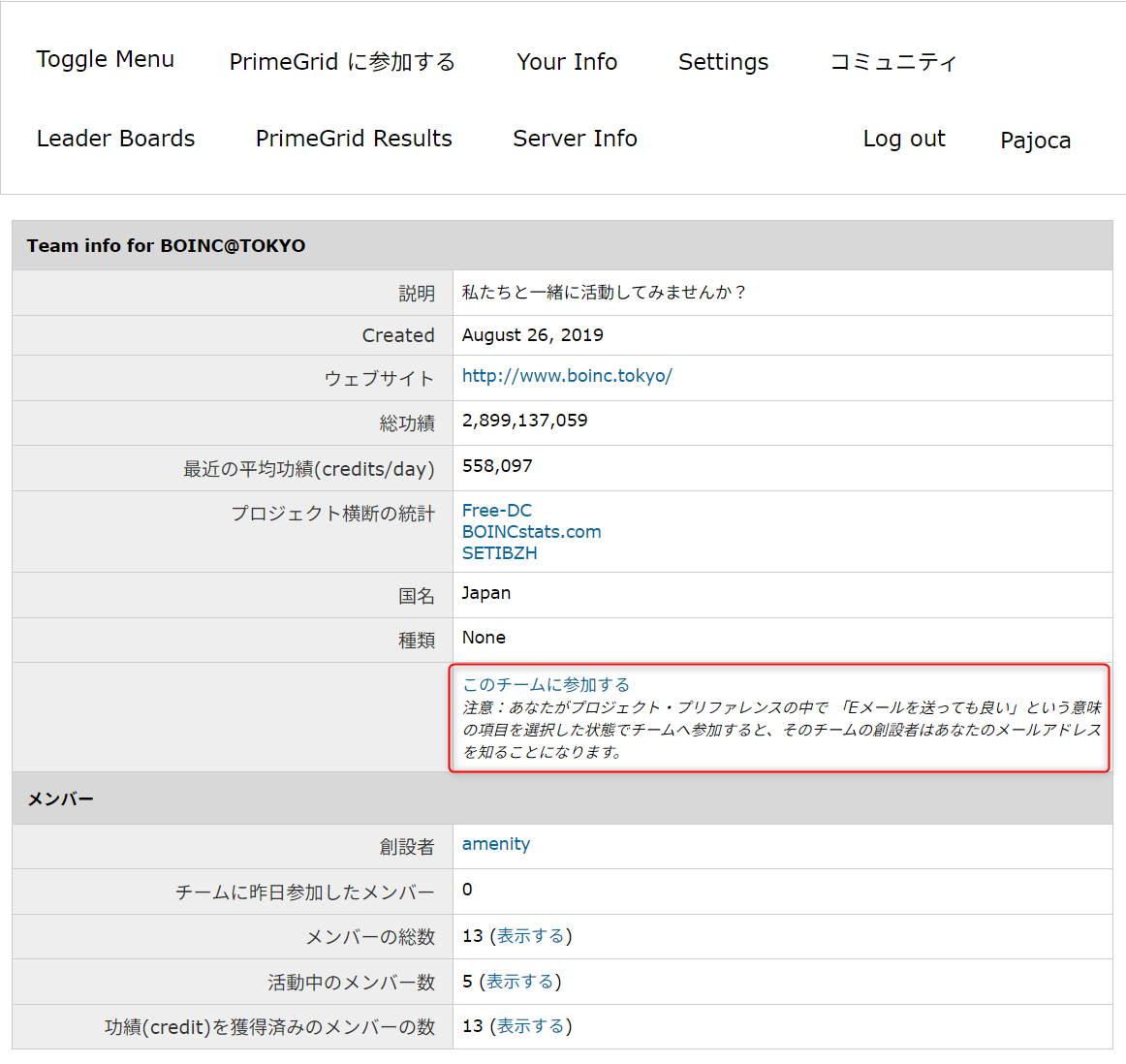Screen dimensions: 1126x1064
Task: Open the team website boinc.tokyo
Action: pyautogui.click(x=568, y=376)
